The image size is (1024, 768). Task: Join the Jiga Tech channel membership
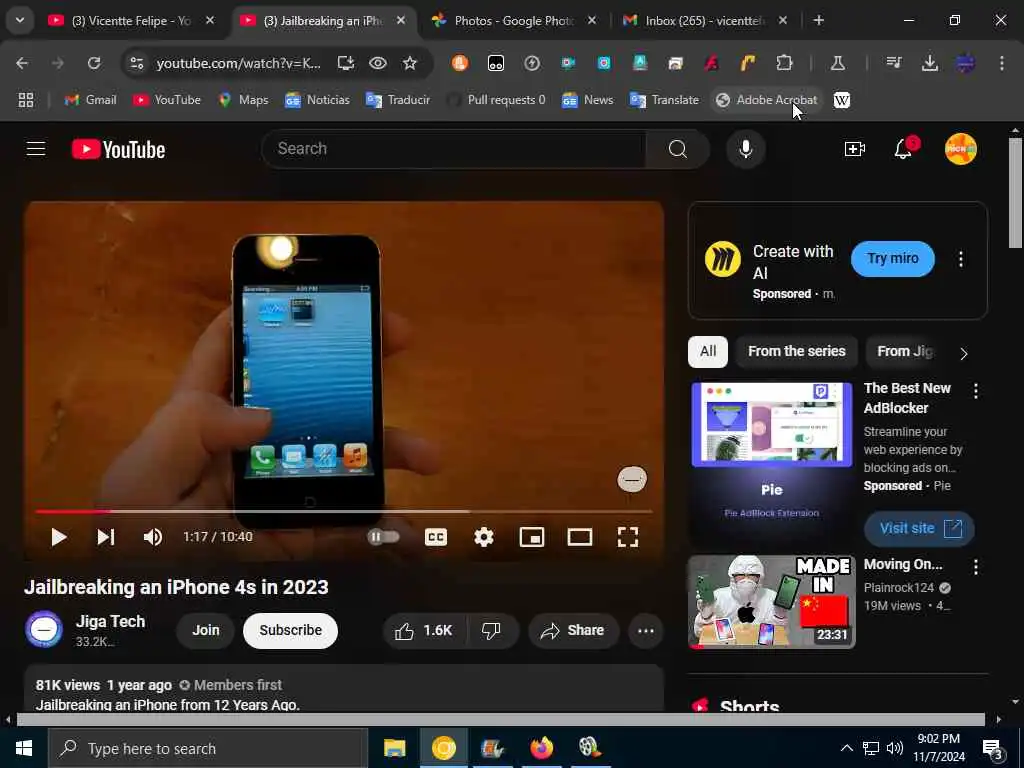[x=206, y=630]
